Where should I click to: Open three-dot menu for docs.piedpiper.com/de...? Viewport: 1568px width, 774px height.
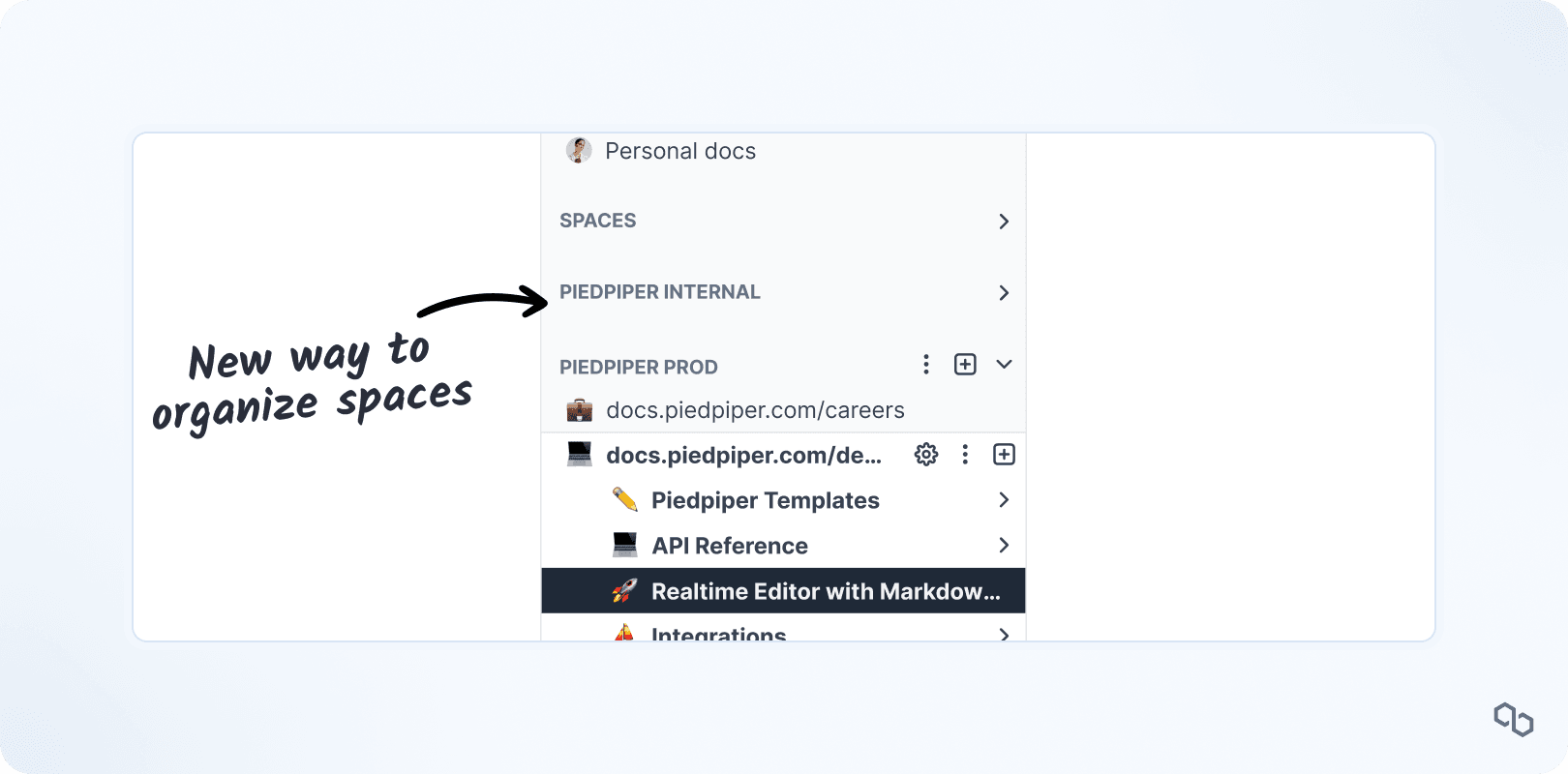(x=965, y=455)
